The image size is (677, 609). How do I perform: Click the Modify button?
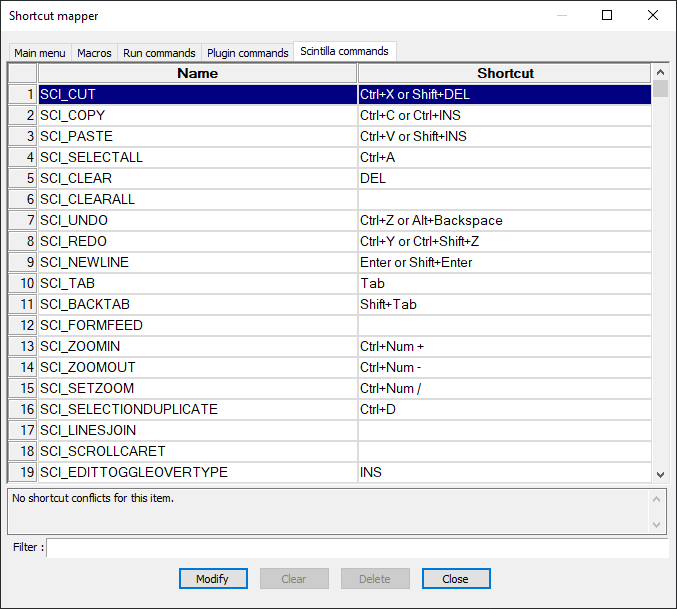[x=213, y=578]
